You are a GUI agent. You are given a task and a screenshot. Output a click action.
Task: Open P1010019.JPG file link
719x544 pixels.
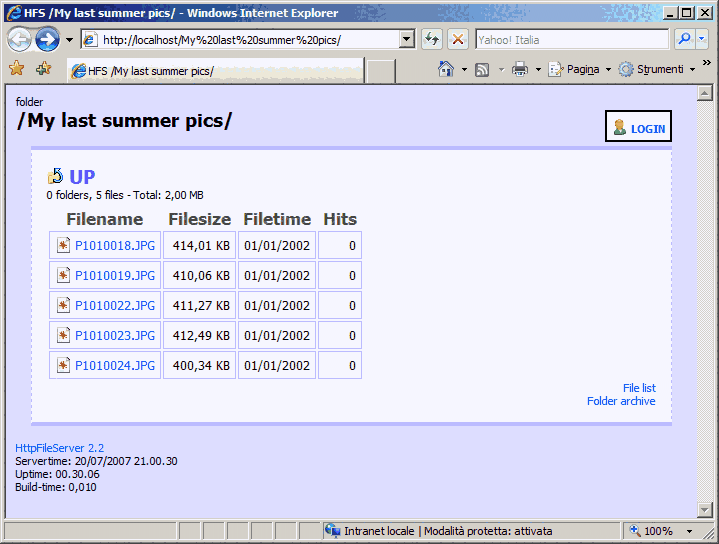click(x=115, y=276)
